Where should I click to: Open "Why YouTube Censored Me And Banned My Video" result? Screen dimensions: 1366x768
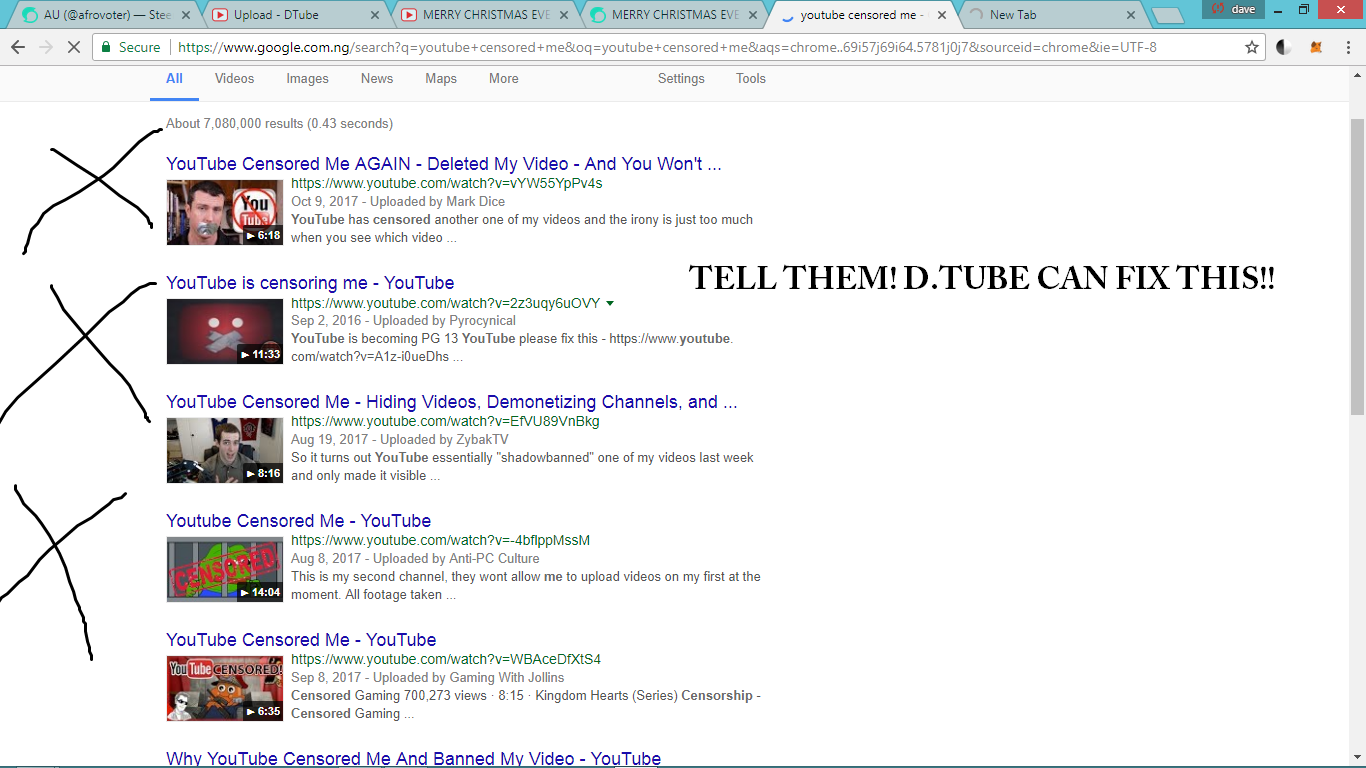(413, 759)
